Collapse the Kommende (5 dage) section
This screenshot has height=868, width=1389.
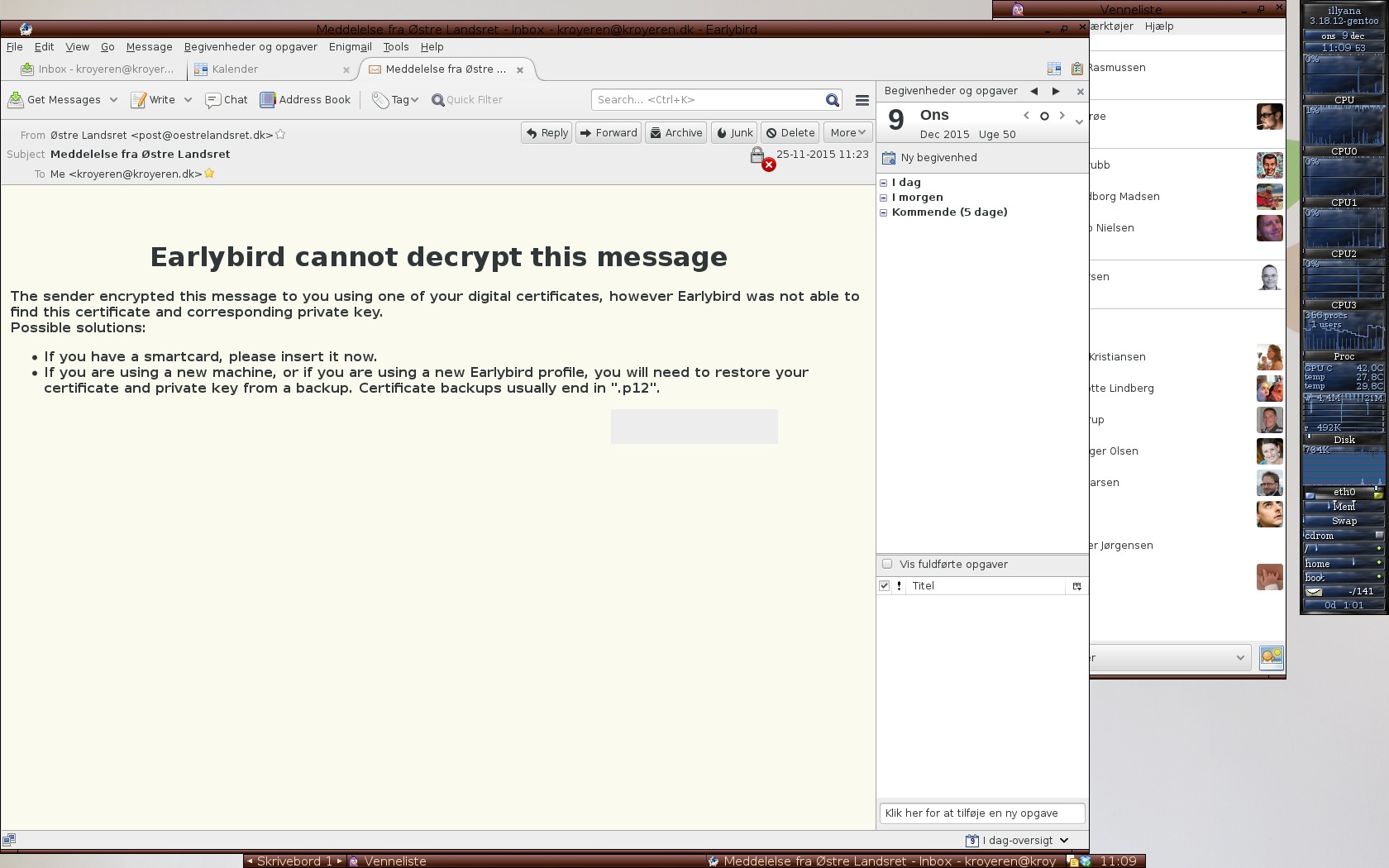884,212
